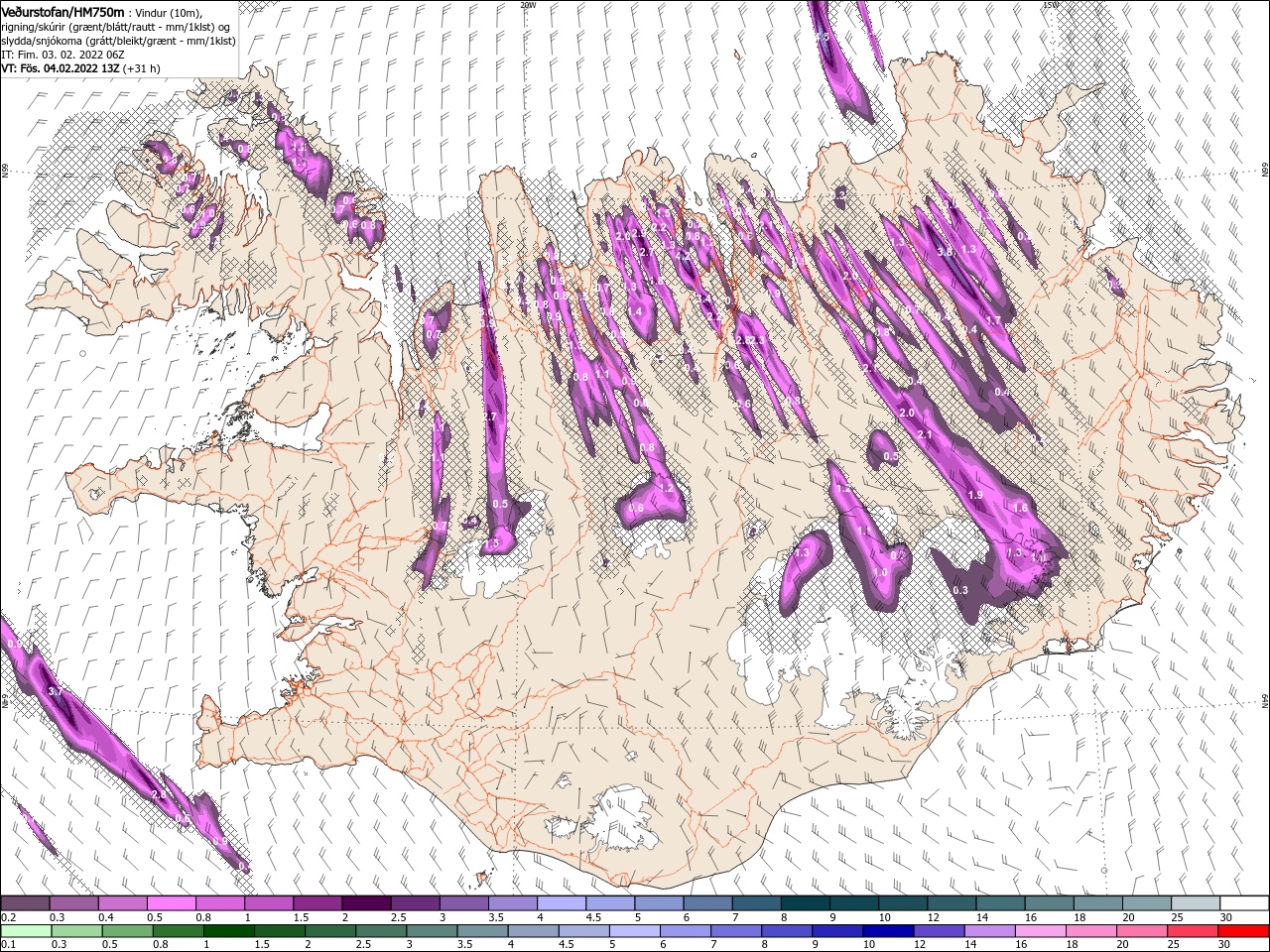Click the 3.8 precipitation value in the northeast
The height and width of the screenshot is (952, 1270).
click(945, 252)
